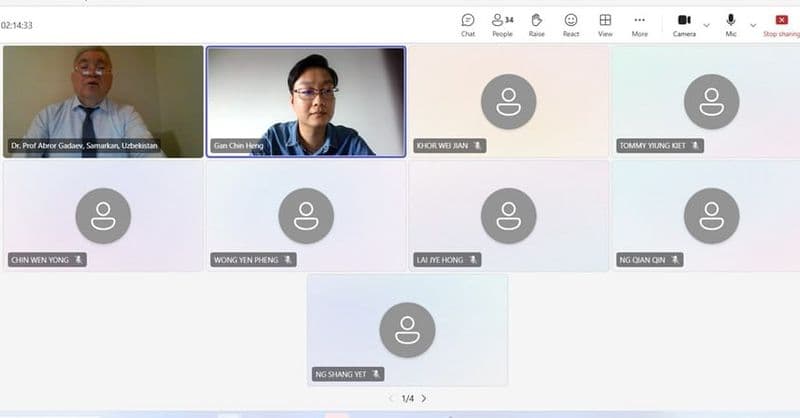Toggle the Mic mute state

coord(731,25)
